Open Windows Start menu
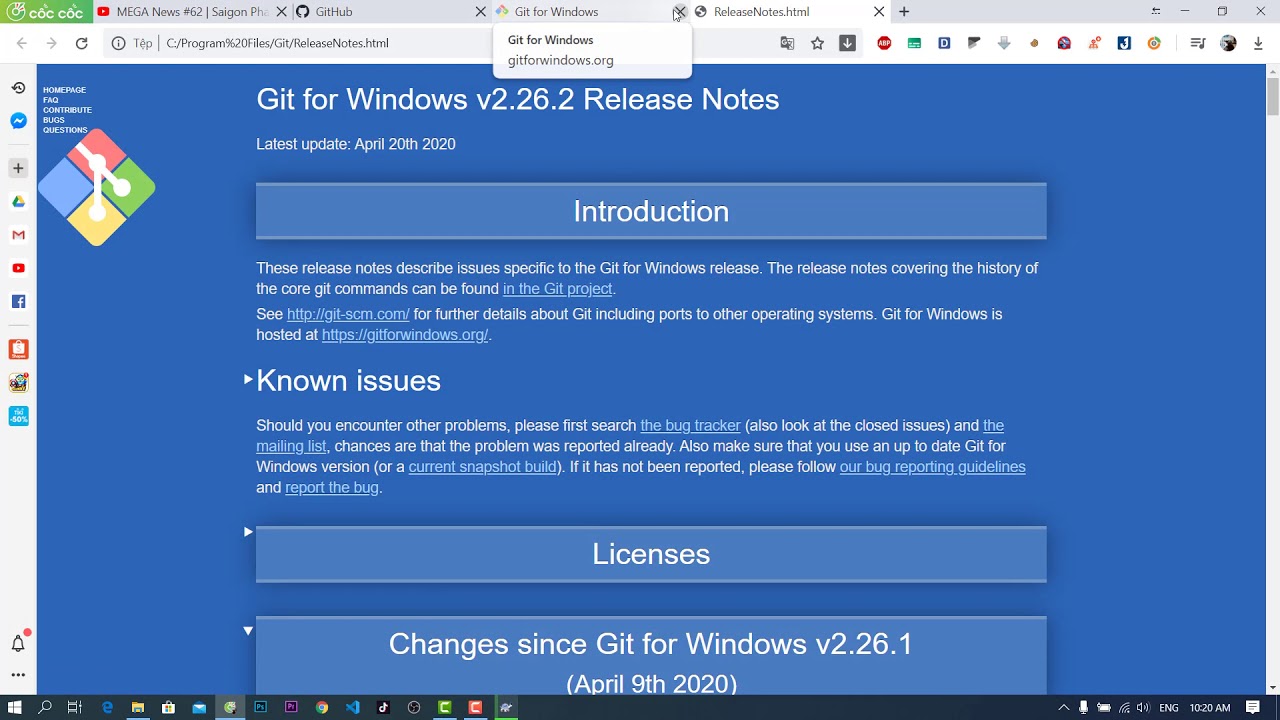 coord(14,707)
